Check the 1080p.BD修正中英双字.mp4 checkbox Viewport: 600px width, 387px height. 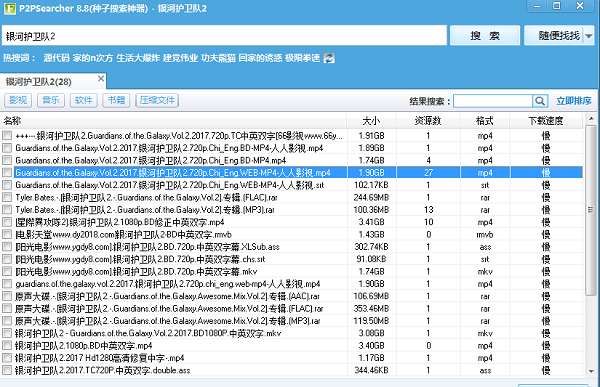point(7,222)
